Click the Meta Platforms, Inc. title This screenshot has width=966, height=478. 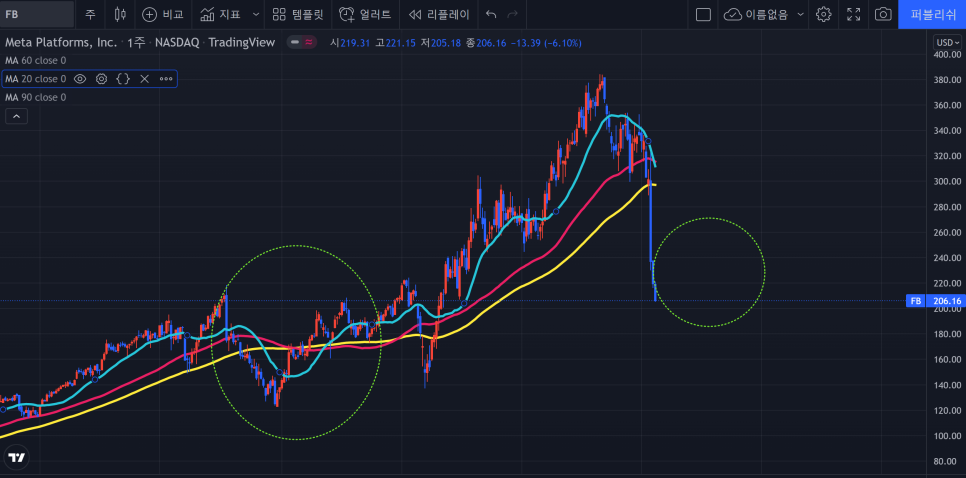(x=61, y=43)
